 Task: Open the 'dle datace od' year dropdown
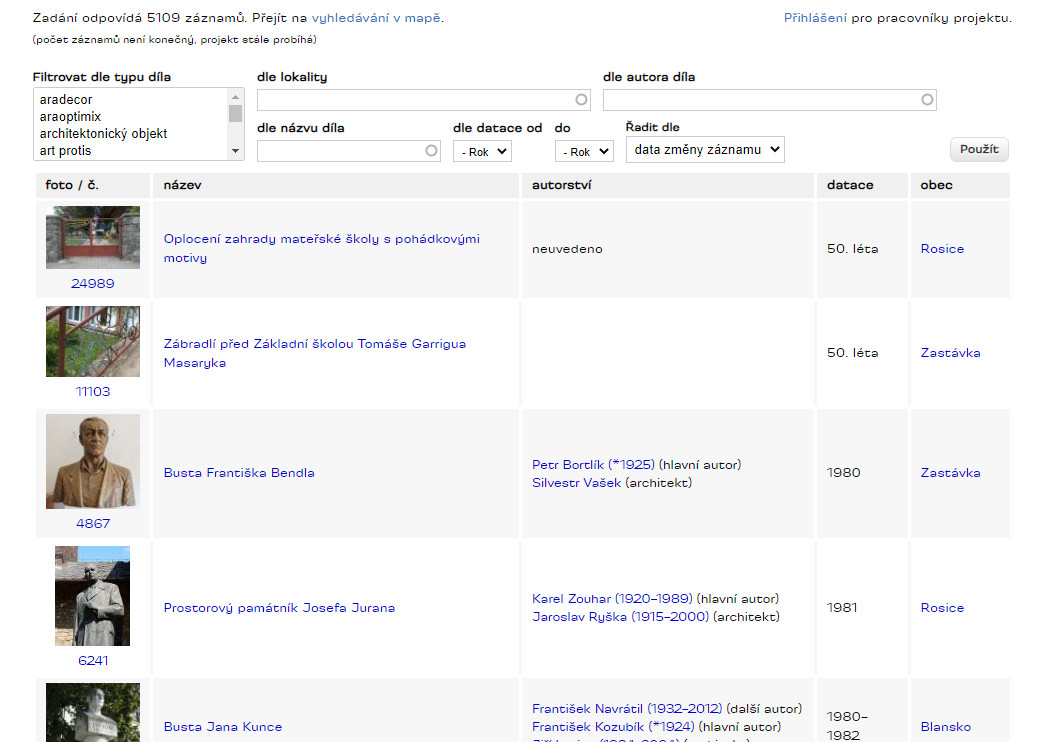(x=482, y=151)
